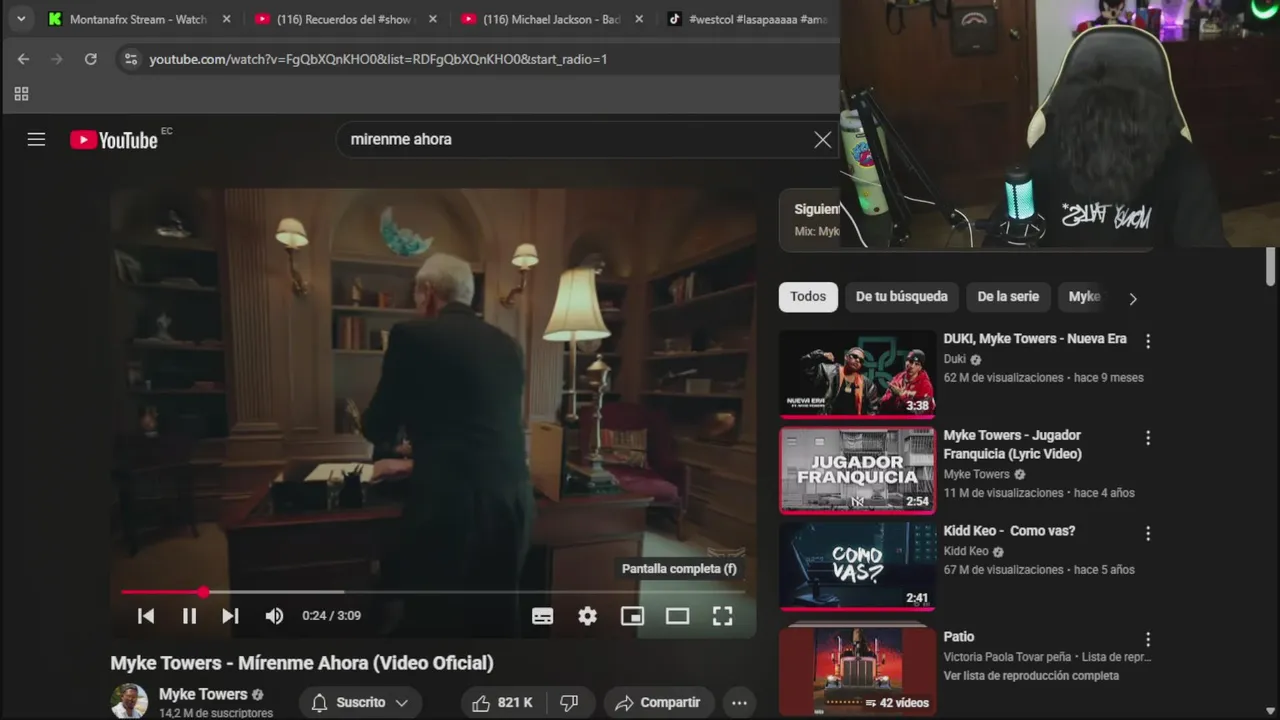Open Nueva Era video thumbnail
This screenshot has height=720, width=1280.
(x=857, y=374)
